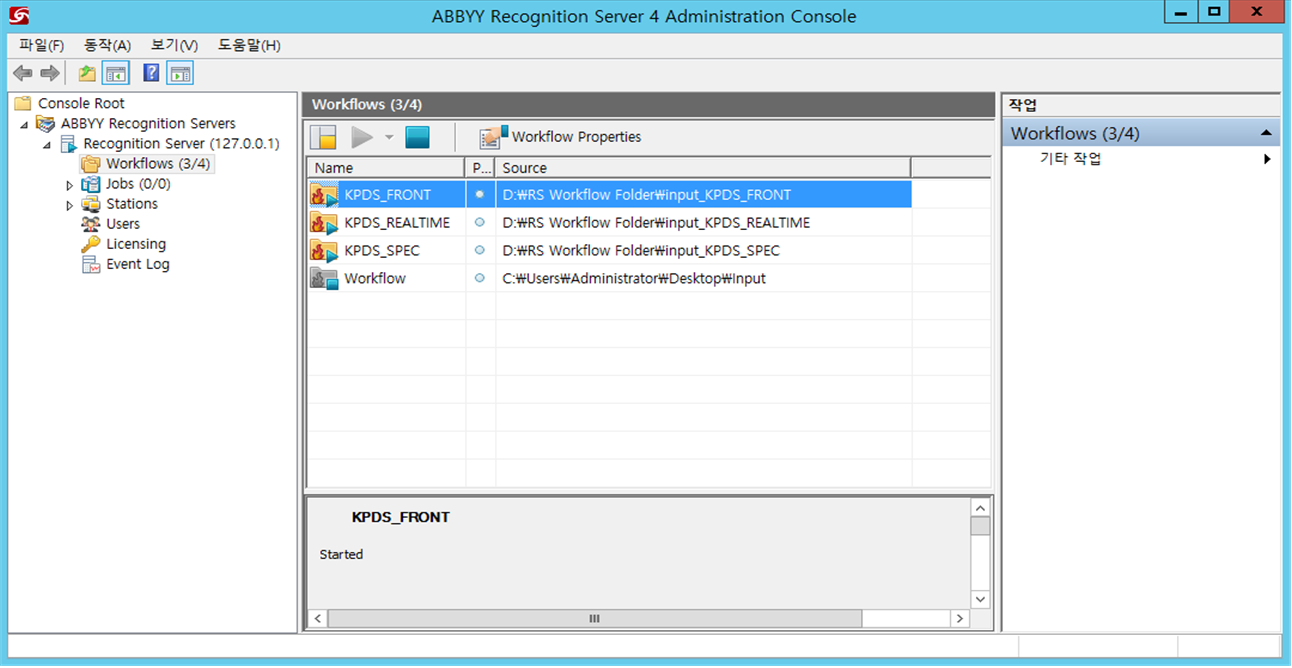Open the 동작(A) menu

pyautogui.click(x=108, y=45)
